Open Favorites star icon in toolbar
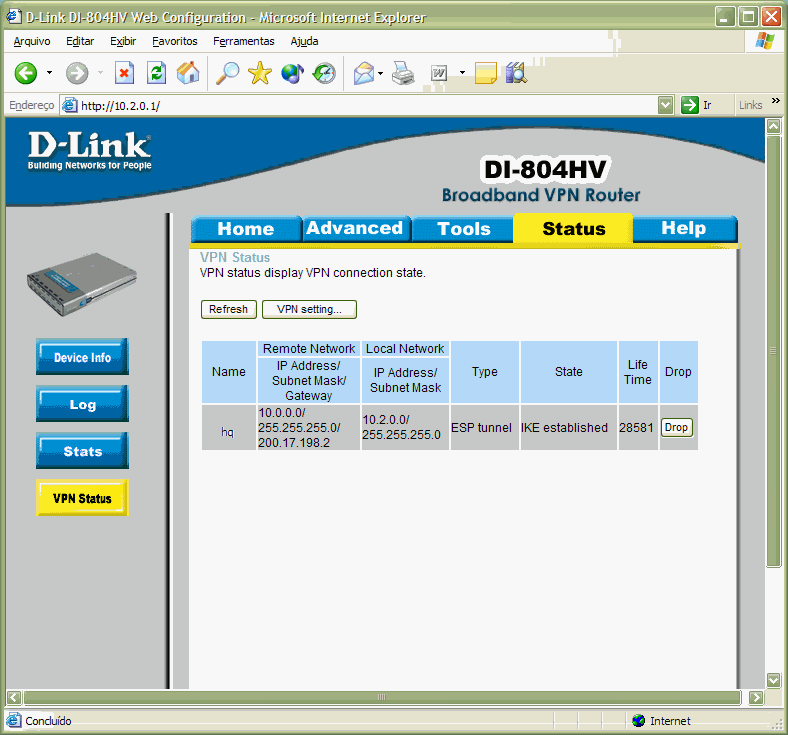Image resolution: width=788 pixels, height=735 pixels. point(260,73)
